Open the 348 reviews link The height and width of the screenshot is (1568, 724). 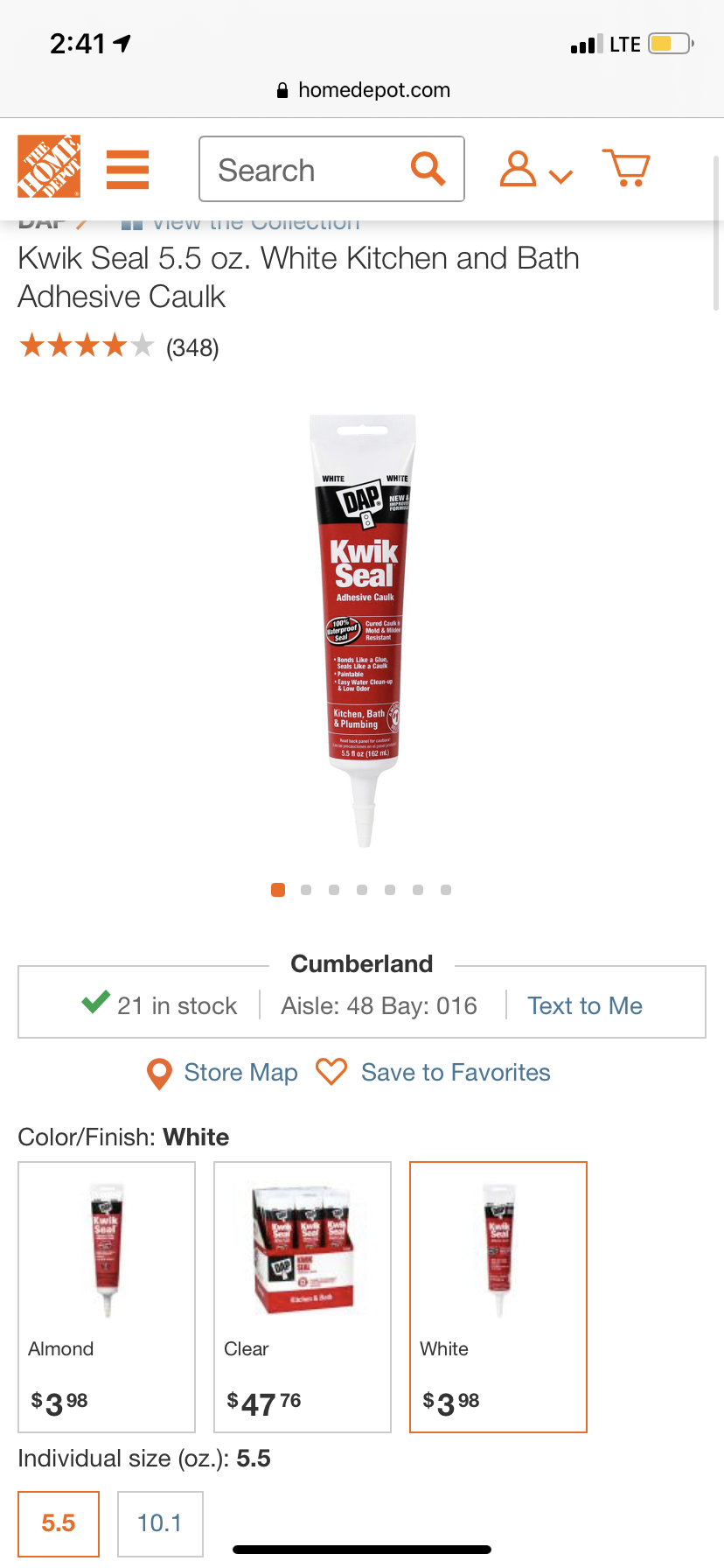coord(192,348)
